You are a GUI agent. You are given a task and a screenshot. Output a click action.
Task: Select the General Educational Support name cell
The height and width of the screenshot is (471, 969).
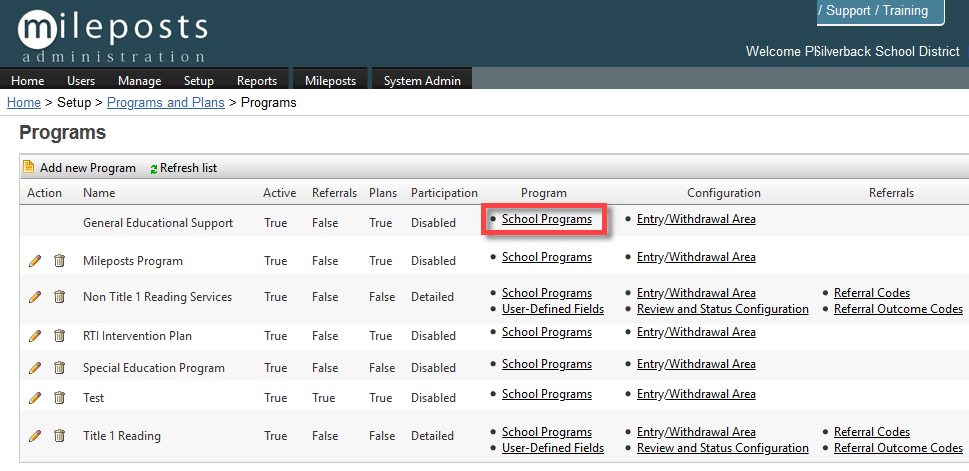pos(158,223)
